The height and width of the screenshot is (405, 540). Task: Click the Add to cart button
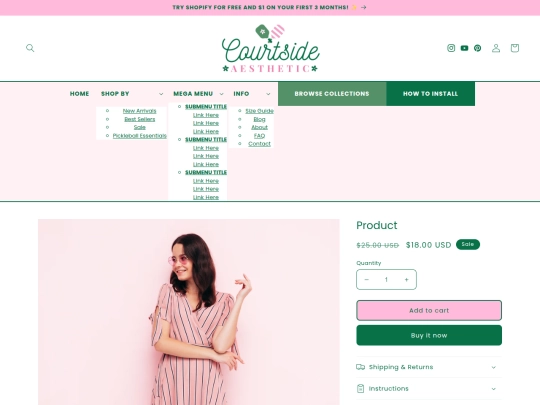point(429,310)
